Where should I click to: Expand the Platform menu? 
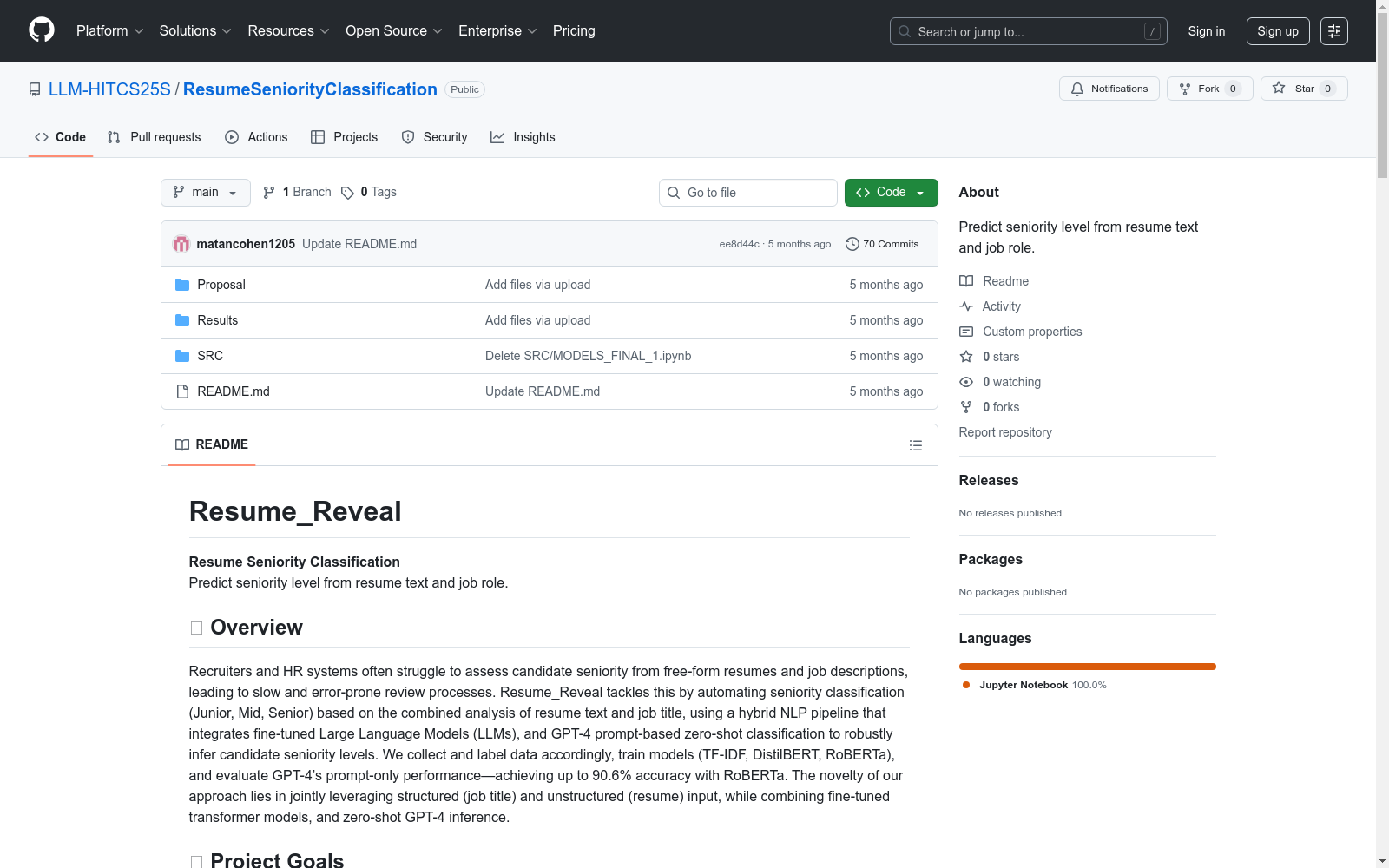click(109, 31)
